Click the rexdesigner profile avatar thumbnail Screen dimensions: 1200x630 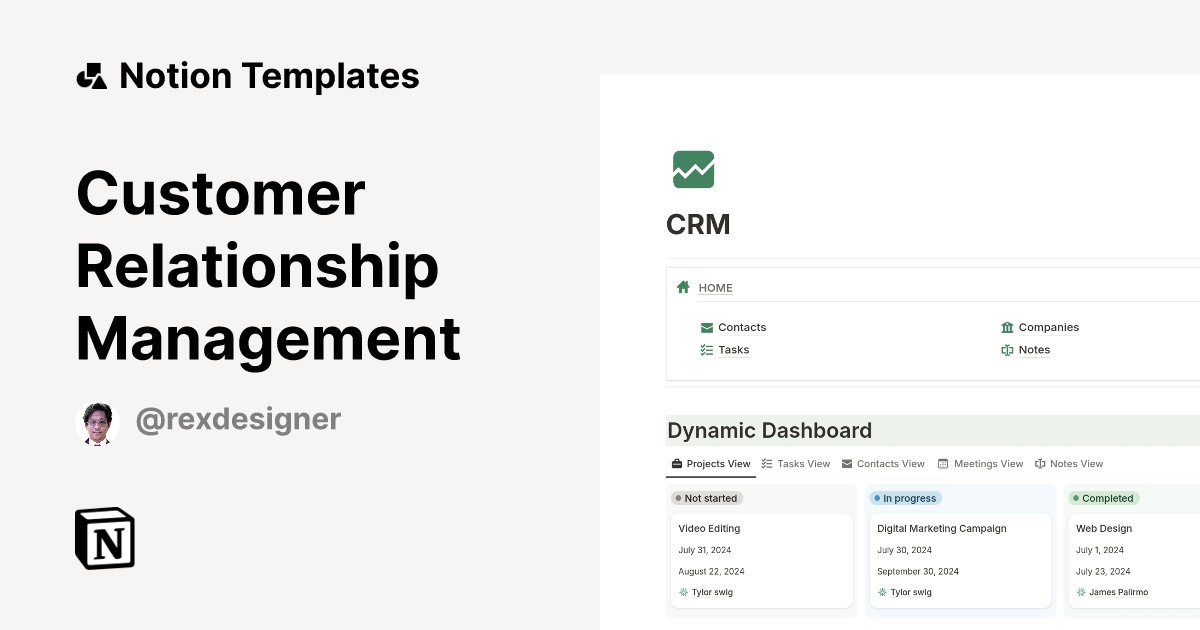[x=97, y=421]
